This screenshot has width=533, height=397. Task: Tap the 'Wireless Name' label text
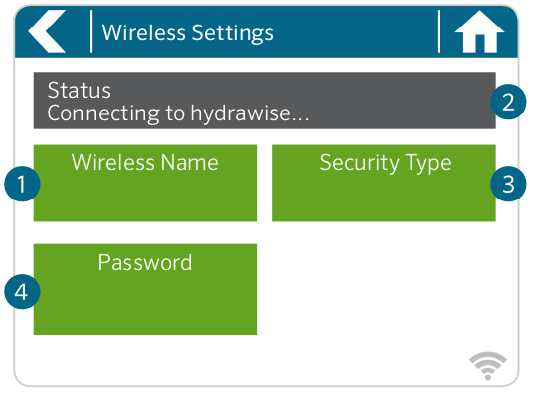tap(145, 162)
